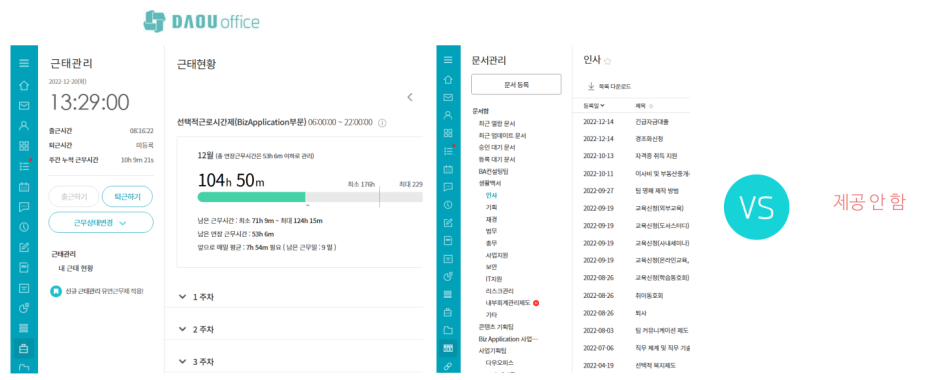Select 내부회계관리제도 folder in tree

[508, 302]
